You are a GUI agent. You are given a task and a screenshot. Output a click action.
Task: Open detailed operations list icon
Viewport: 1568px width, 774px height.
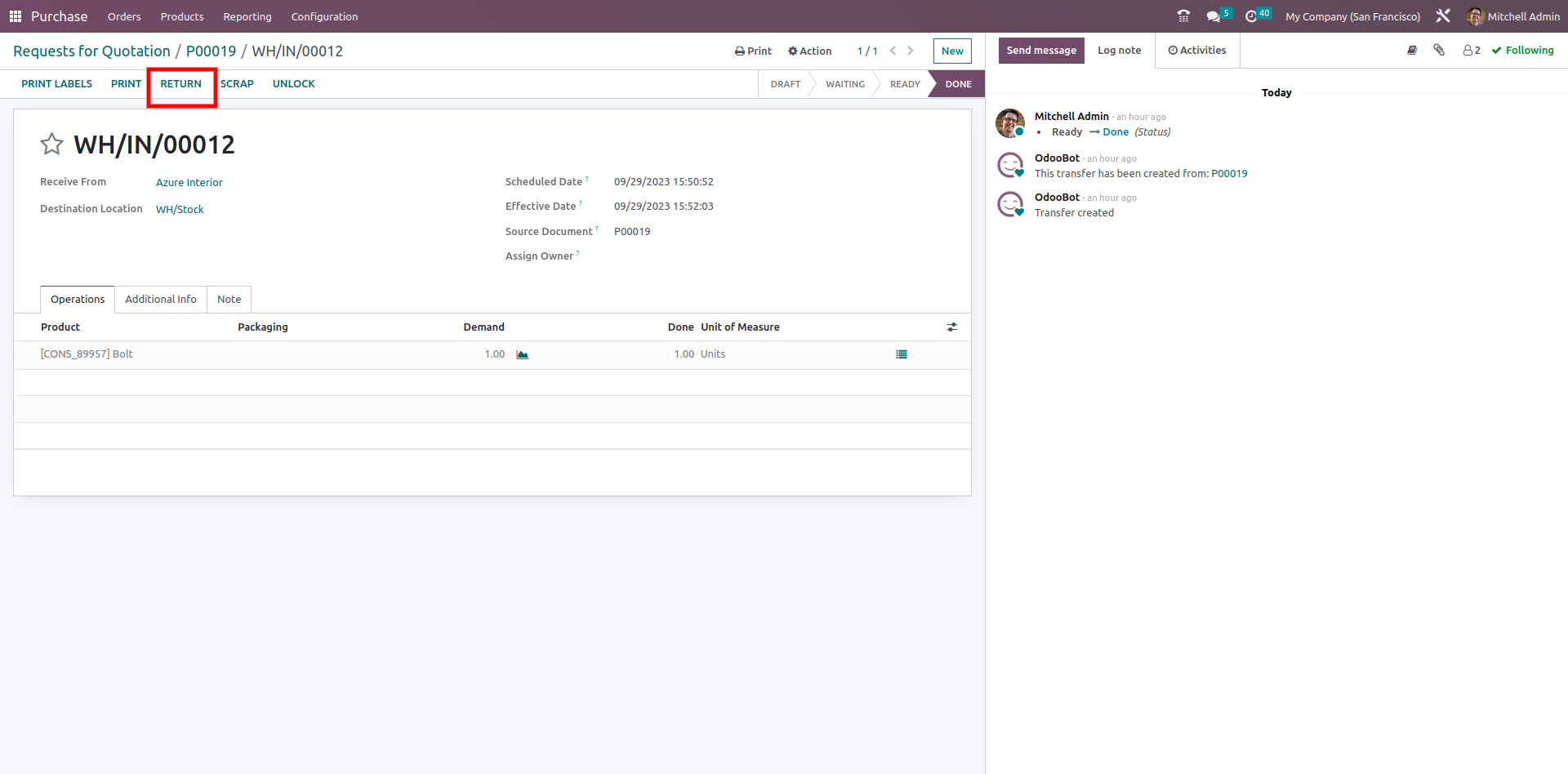(902, 354)
